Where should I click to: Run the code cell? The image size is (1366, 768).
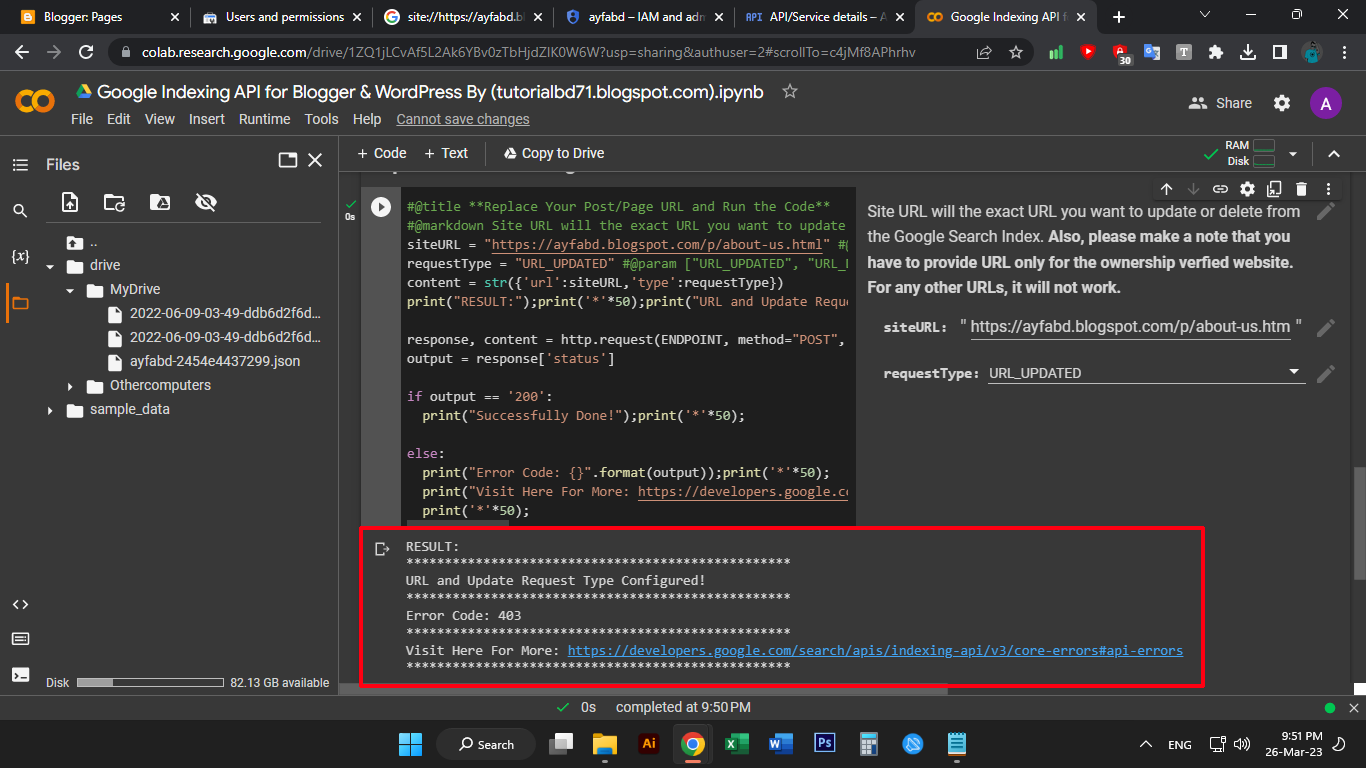pyautogui.click(x=381, y=207)
